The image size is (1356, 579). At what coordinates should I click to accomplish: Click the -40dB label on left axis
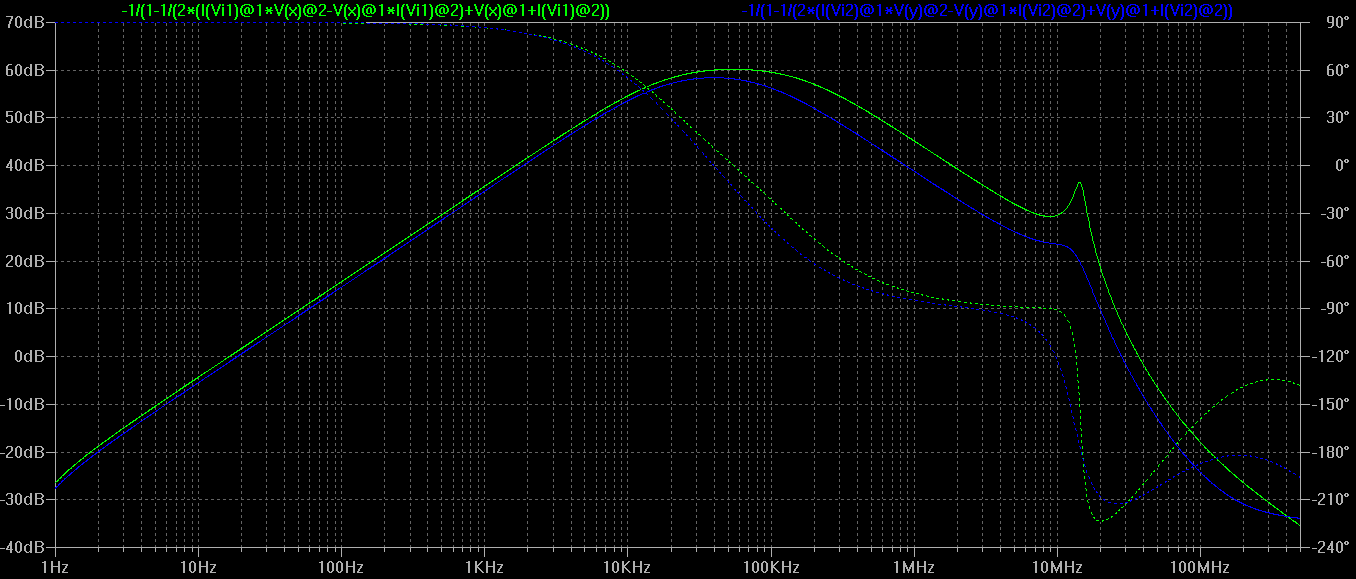pyautogui.click(x=22, y=547)
